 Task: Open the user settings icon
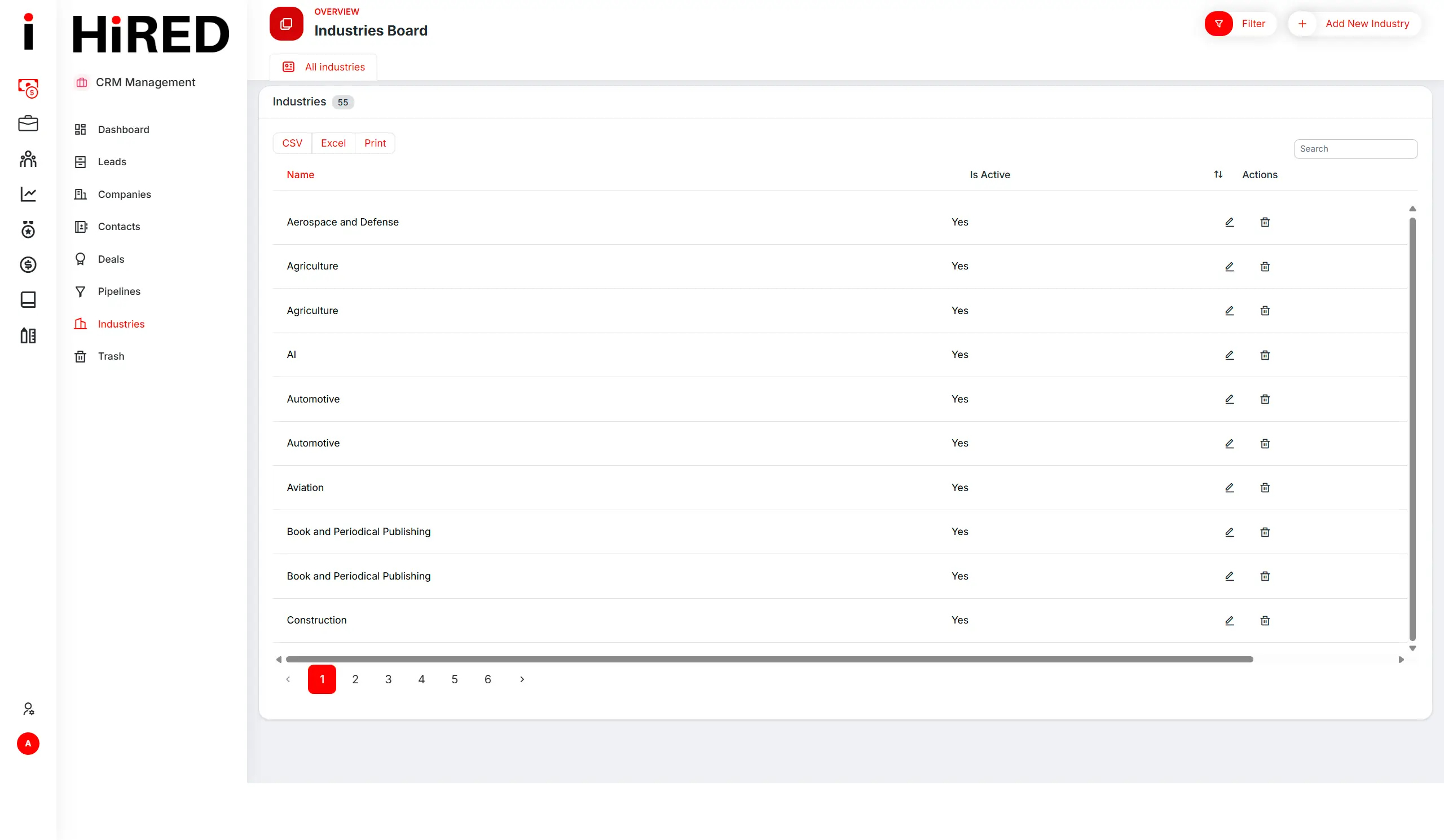pyautogui.click(x=28, y=709)
